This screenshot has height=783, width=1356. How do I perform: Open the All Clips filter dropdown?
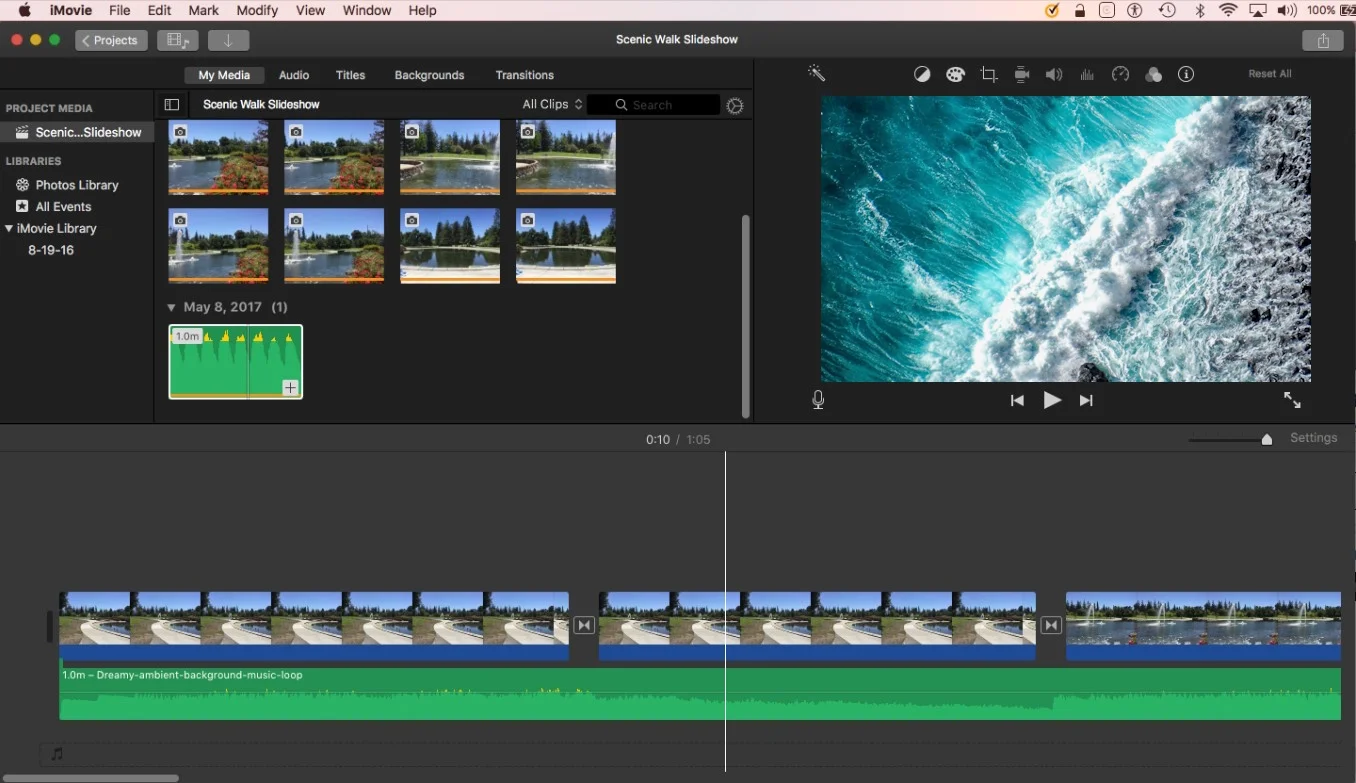552,104
